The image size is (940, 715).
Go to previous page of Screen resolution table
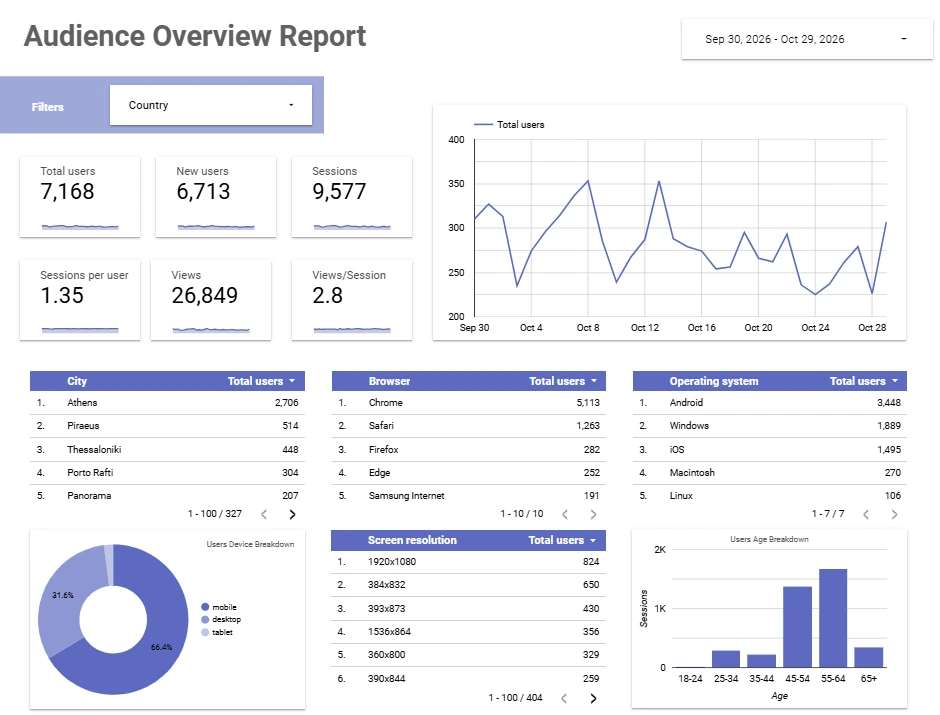(564, 698)
